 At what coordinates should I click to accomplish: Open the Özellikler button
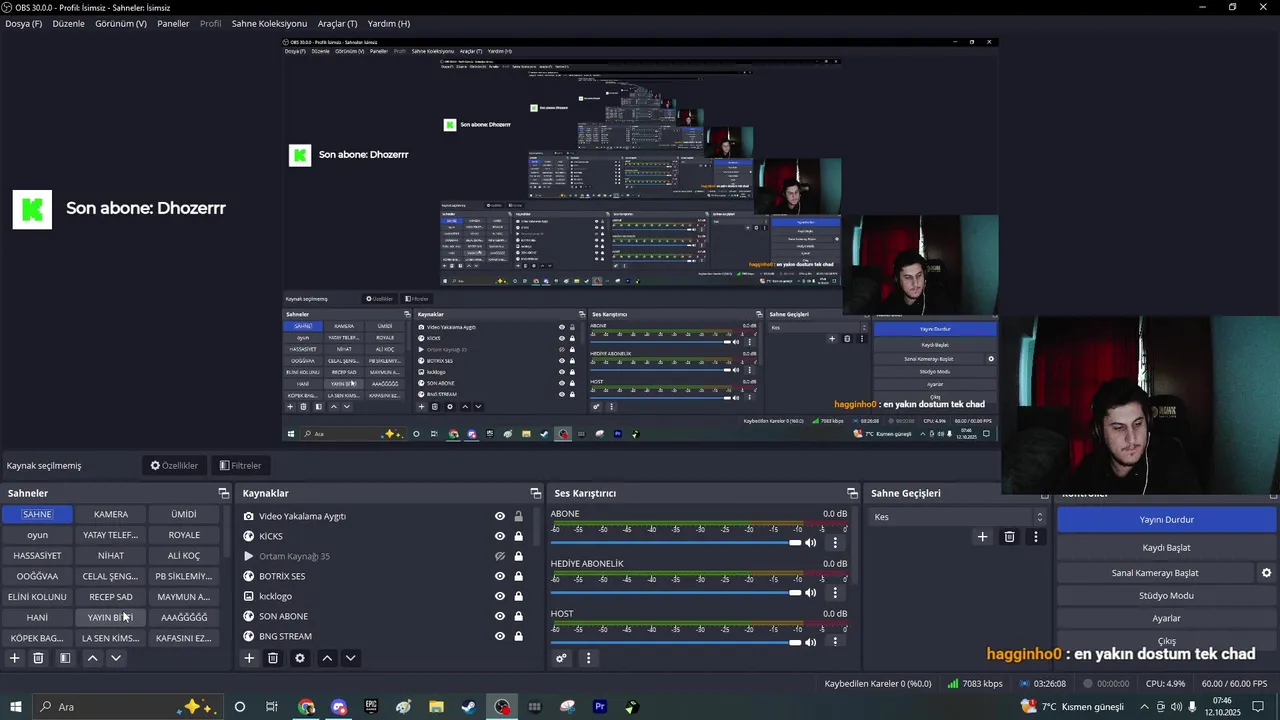coord(174,465)
